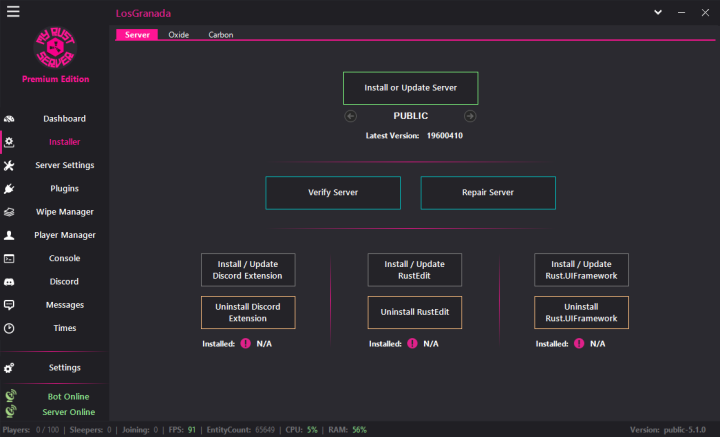Click the Dashboard gauge icon
Image resolution: width=720 pixels, height=437 pixels.
point(9,119)
